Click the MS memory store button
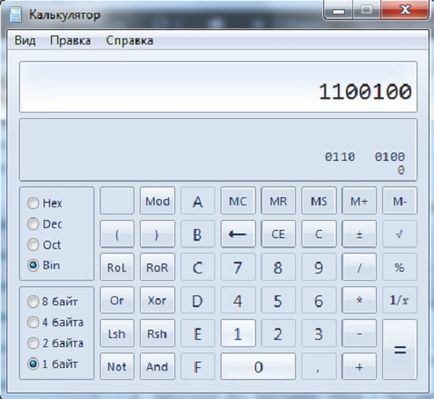This screenshot has width=434, height=399. 319,201
